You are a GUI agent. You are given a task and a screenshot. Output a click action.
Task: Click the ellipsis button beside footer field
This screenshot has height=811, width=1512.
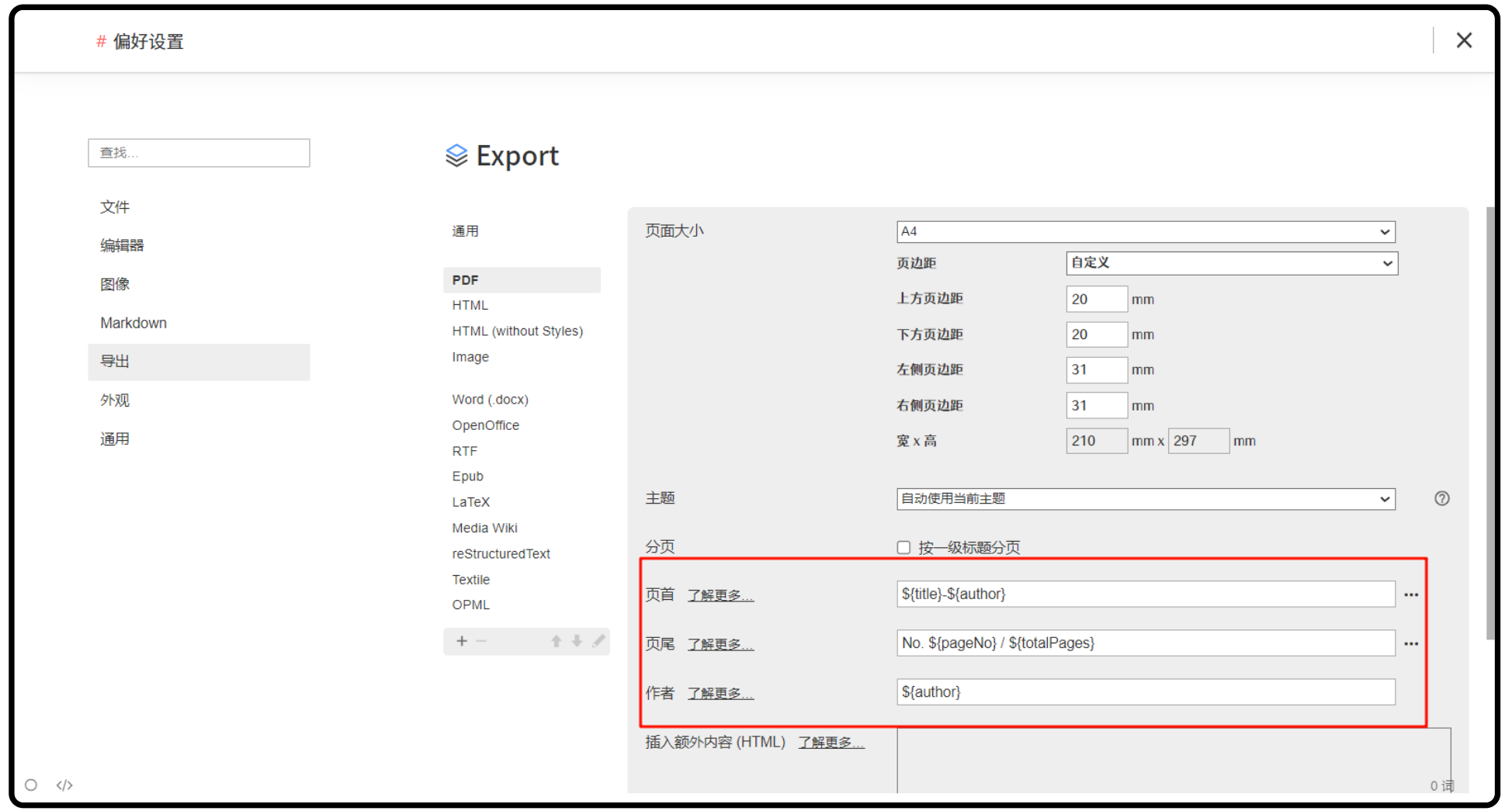click(x=1411, y=644)
